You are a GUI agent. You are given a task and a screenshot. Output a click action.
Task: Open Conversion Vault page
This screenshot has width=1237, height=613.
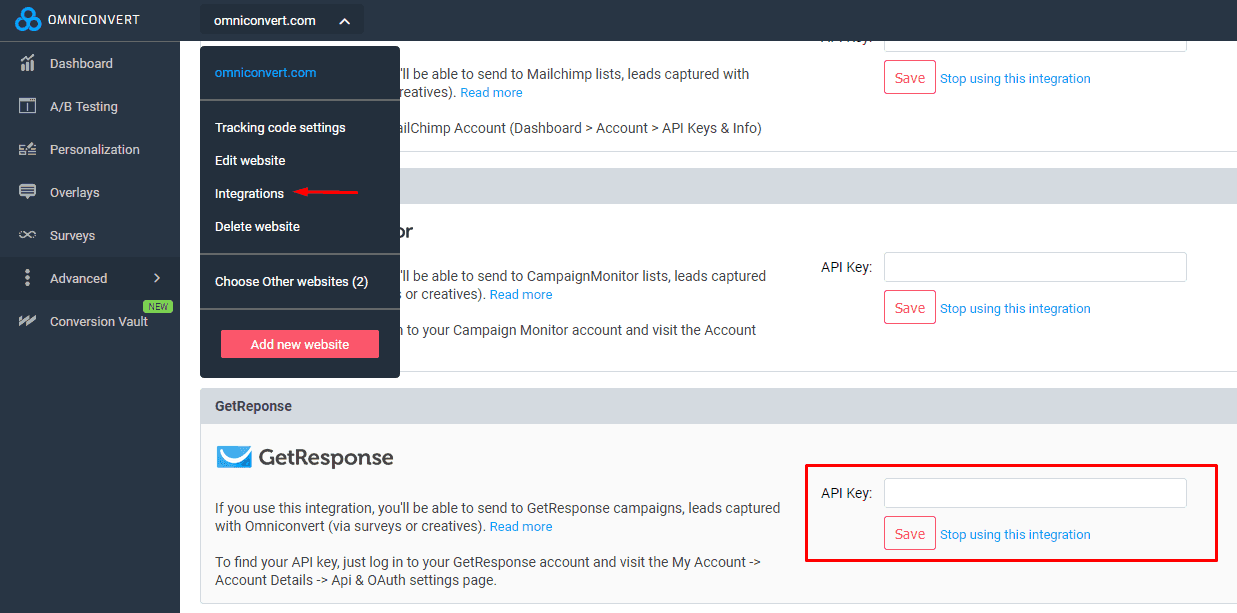tap(99, 321)
